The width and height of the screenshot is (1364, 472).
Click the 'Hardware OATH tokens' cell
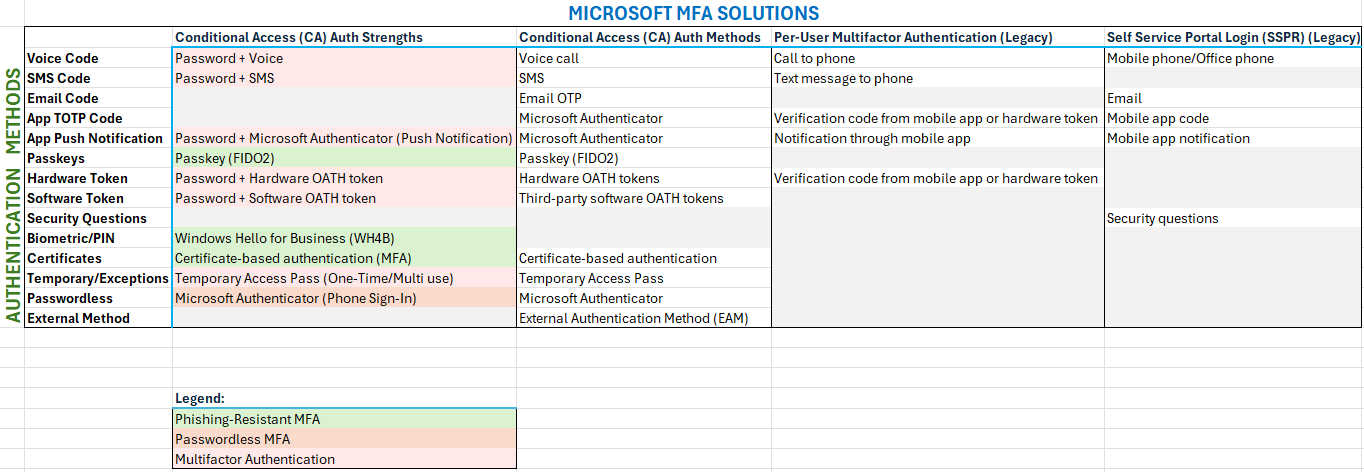click(644, 178)
